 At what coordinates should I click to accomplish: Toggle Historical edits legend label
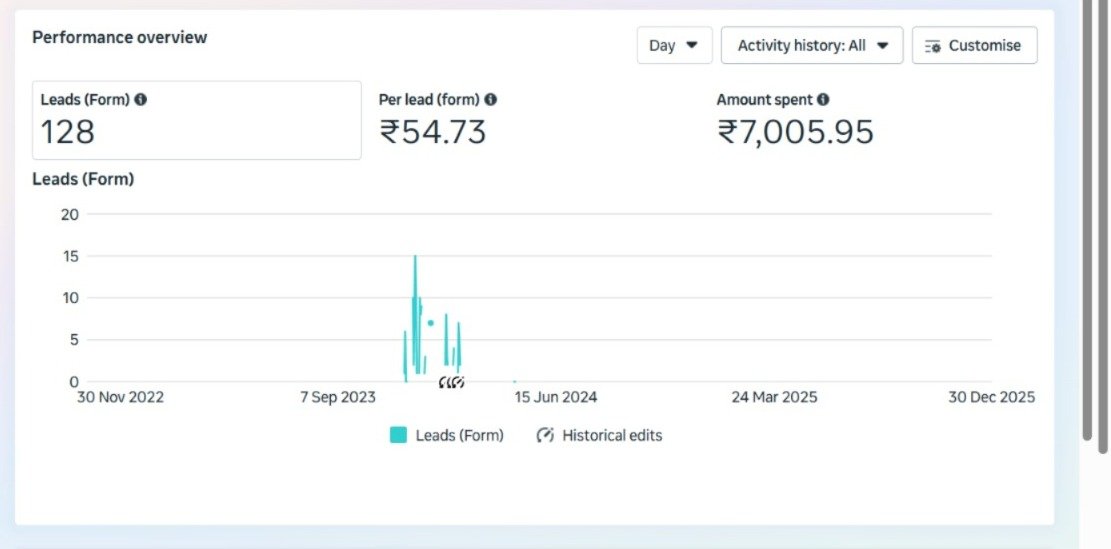612,435
